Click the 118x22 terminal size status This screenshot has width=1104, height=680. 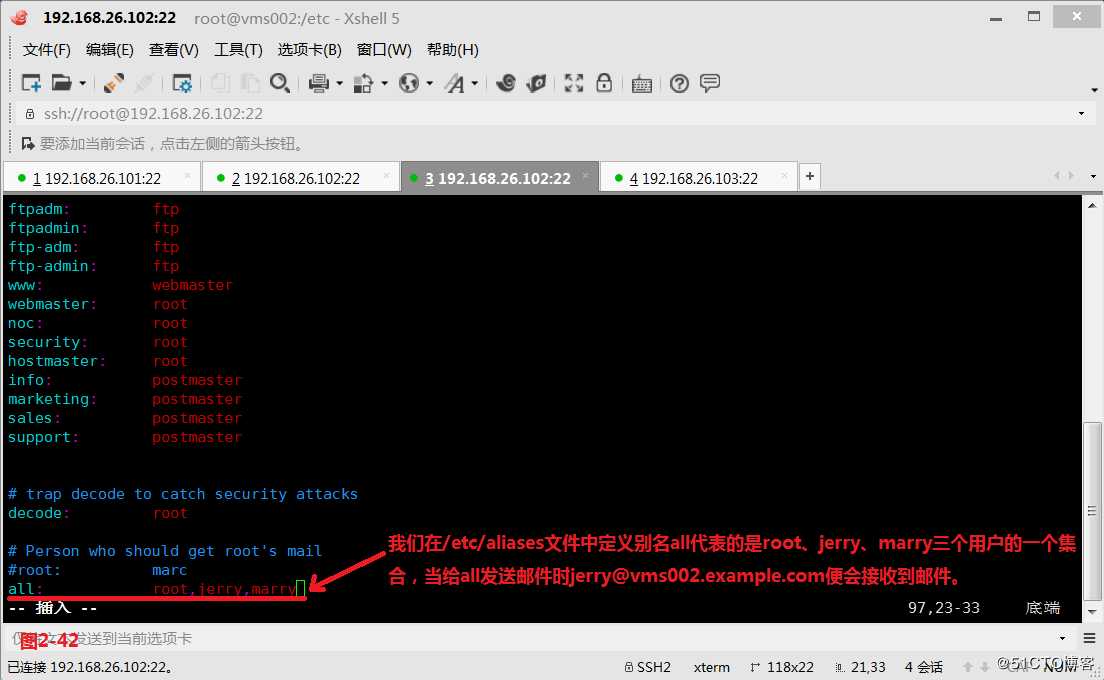tap(782, 667)
